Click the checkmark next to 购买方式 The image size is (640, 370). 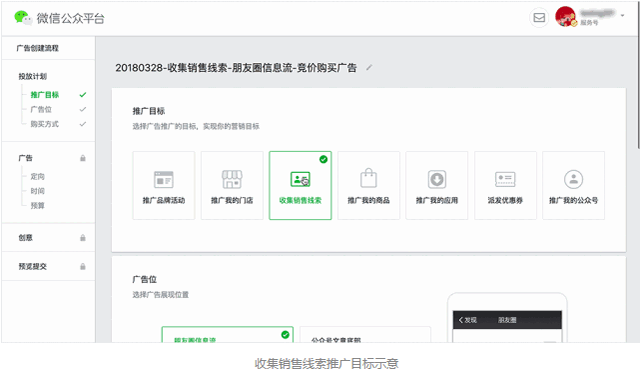click(83, 124)
